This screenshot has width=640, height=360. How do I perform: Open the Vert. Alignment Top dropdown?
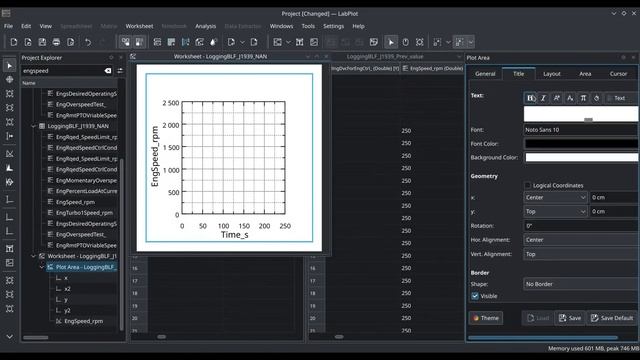click(580, 254)
